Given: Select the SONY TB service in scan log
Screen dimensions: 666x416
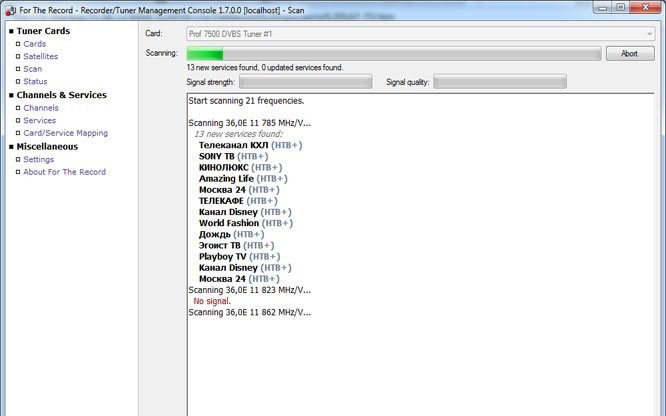Looking at the screenshot, I should click(x=233, y=157).
